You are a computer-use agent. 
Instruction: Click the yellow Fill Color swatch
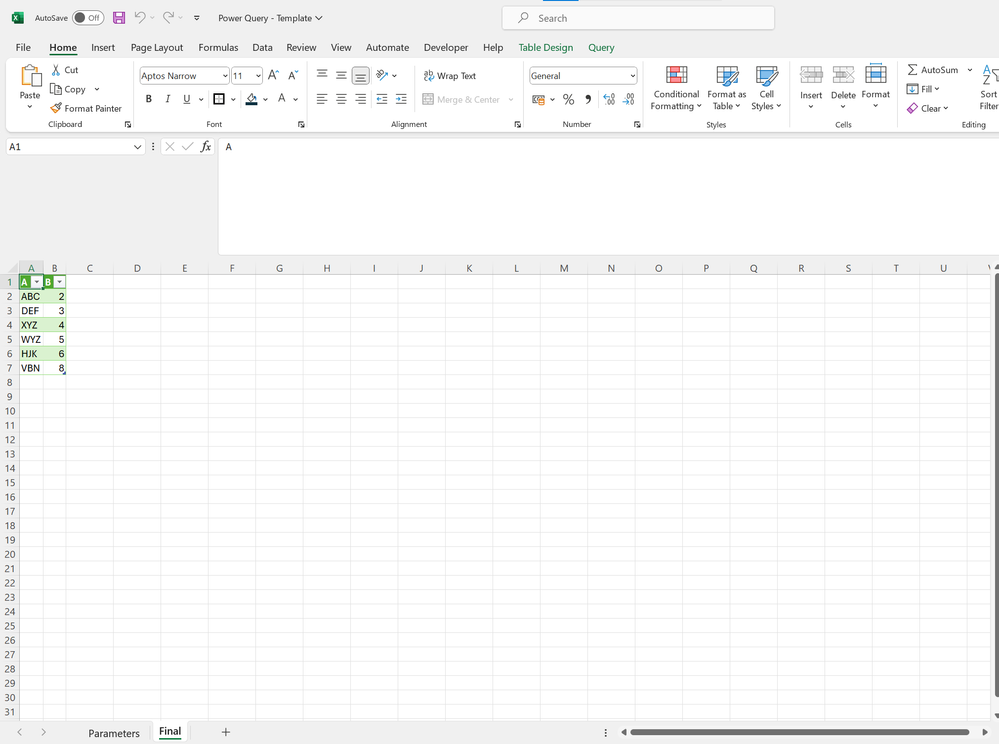click(251, 99)
